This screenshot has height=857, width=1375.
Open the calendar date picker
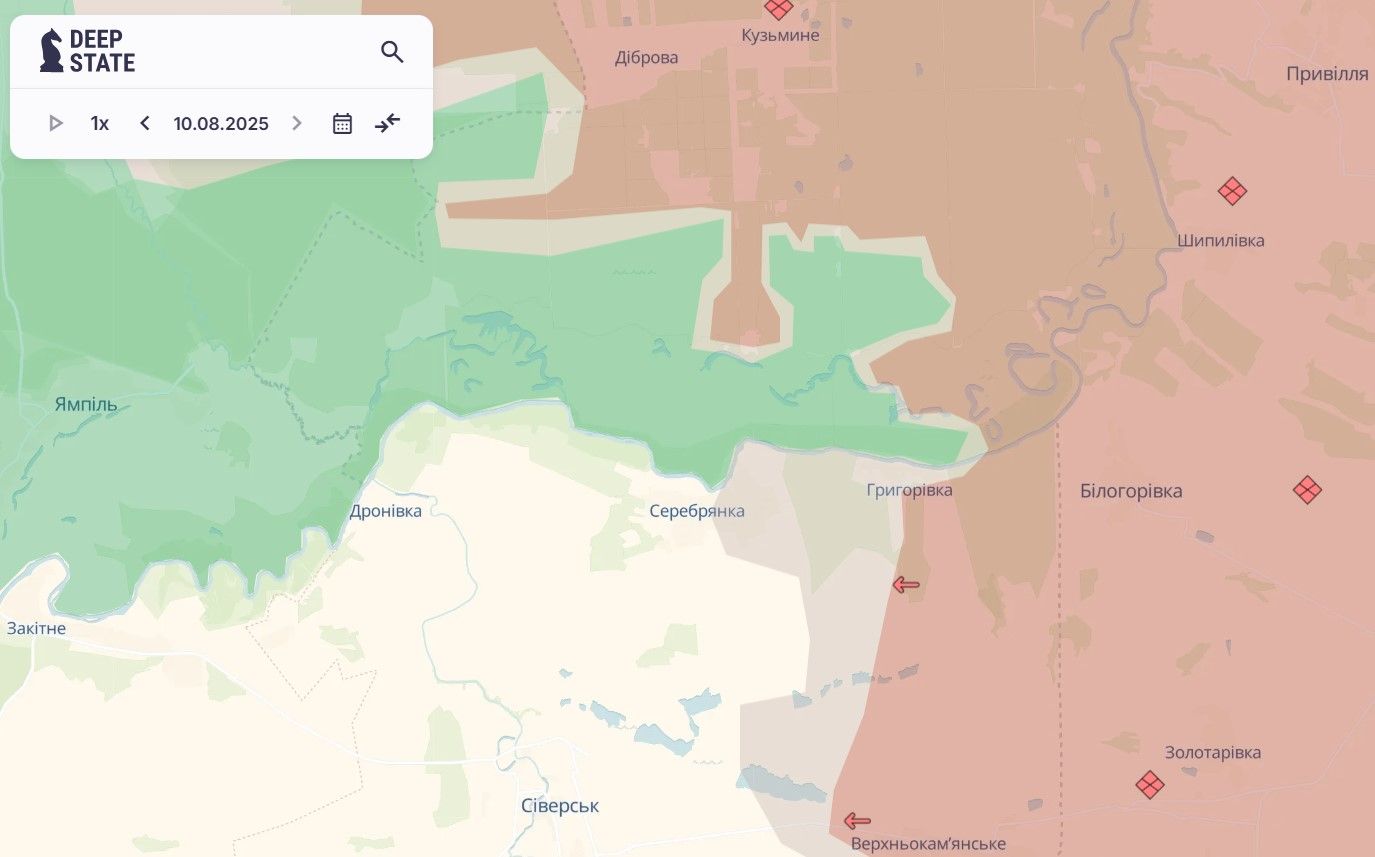click(x=342, y=124)
